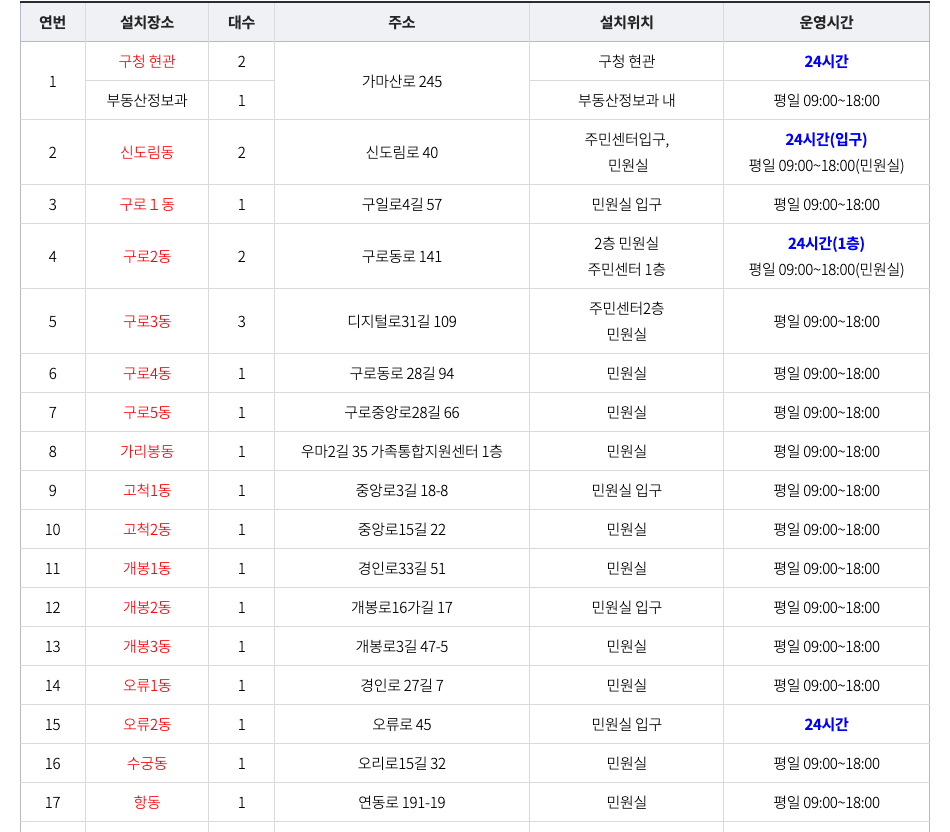Select the address 가마산로 245
The image size is (950, 832).
(x=402, y=81)
